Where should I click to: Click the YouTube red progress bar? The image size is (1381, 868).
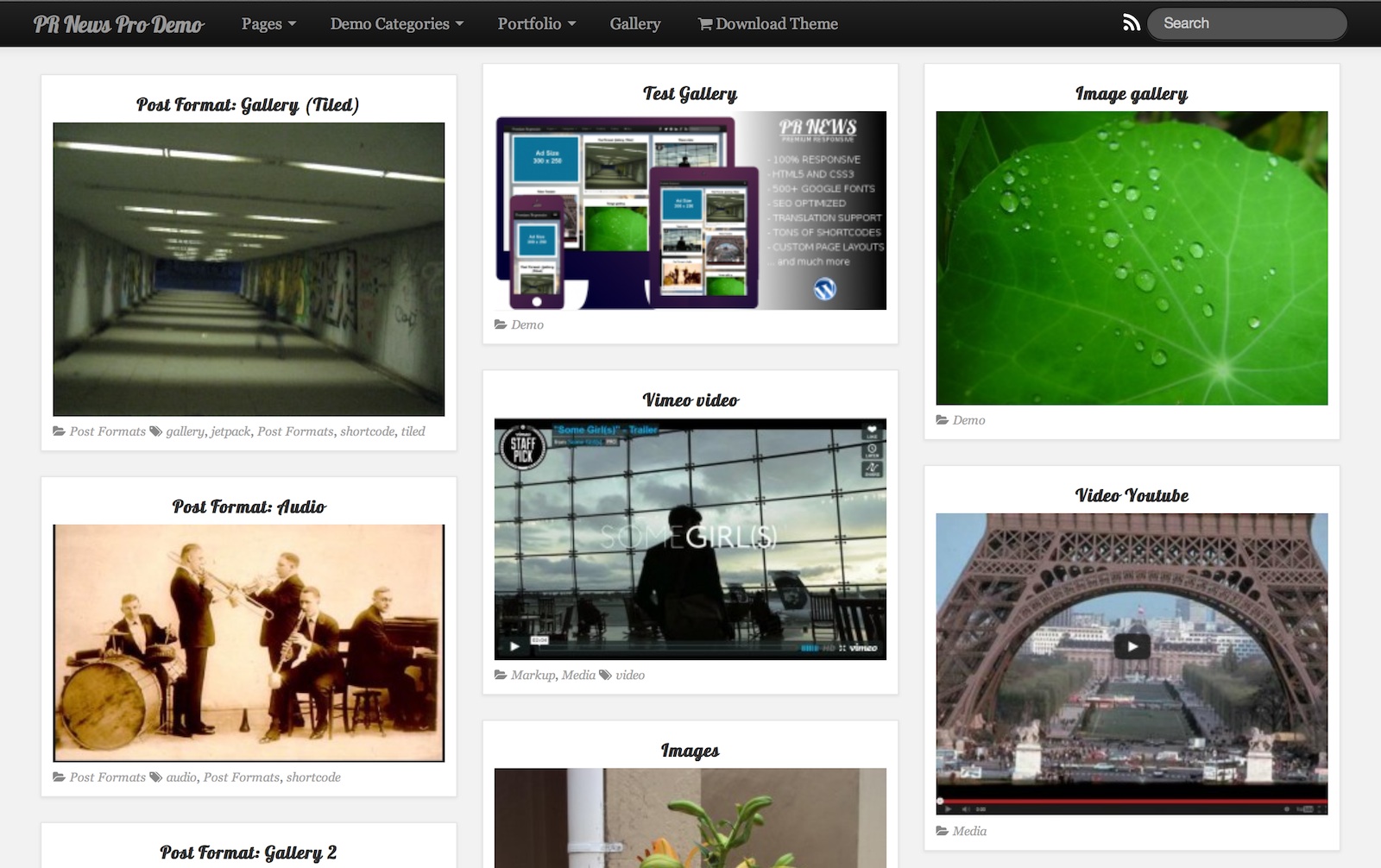coord(1132,801)
